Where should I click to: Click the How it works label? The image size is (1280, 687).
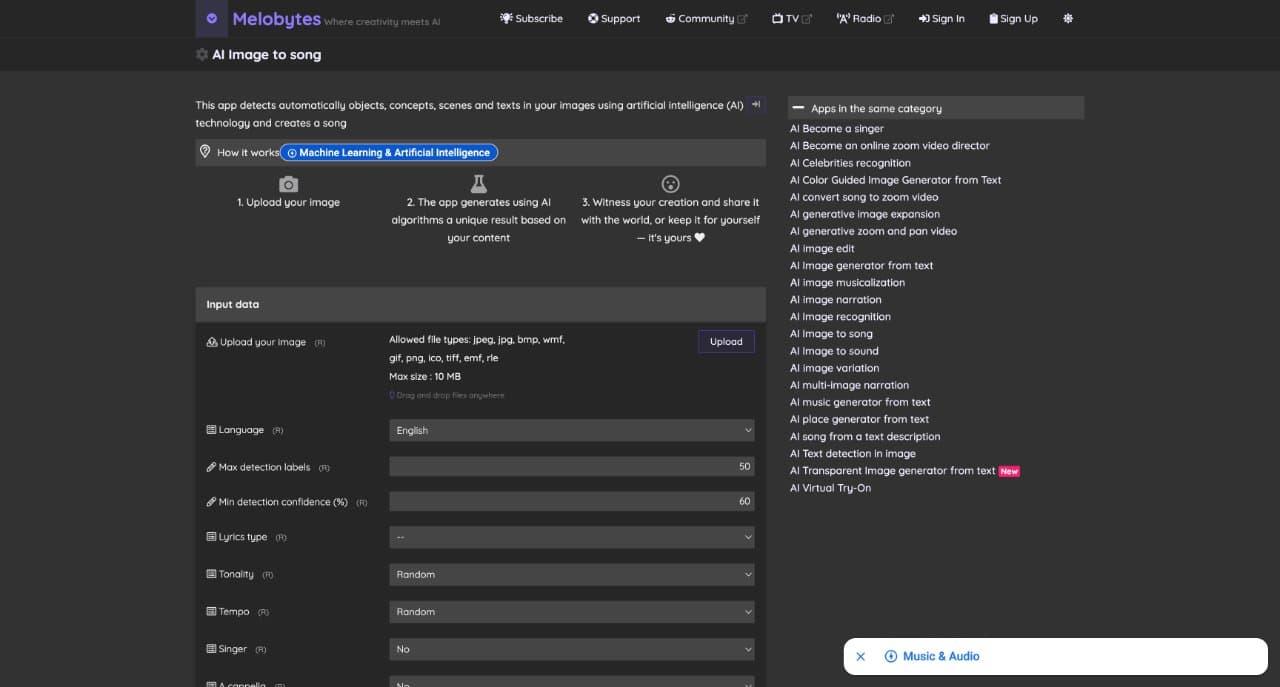point(248,152)
